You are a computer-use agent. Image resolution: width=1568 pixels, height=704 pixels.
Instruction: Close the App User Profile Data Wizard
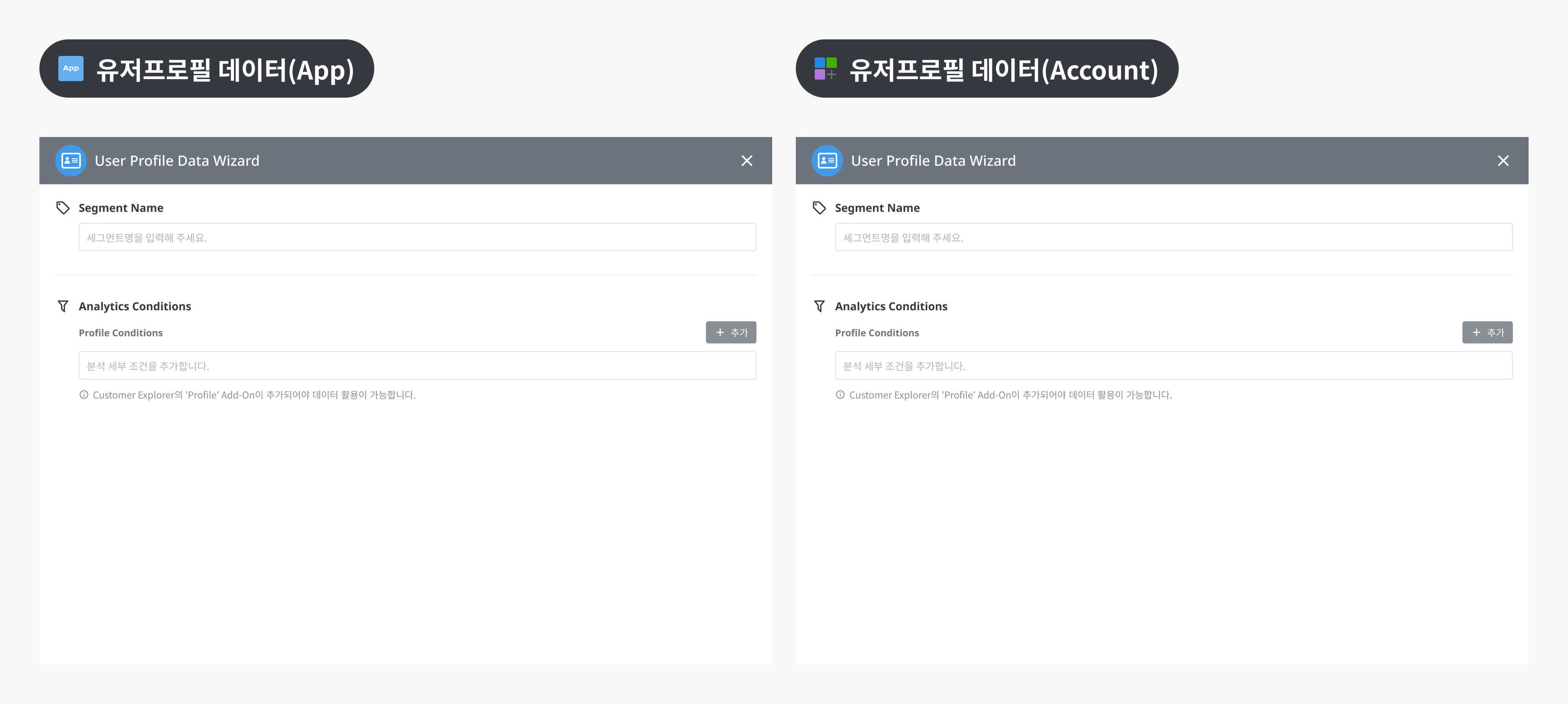click(x=747, y=161)
